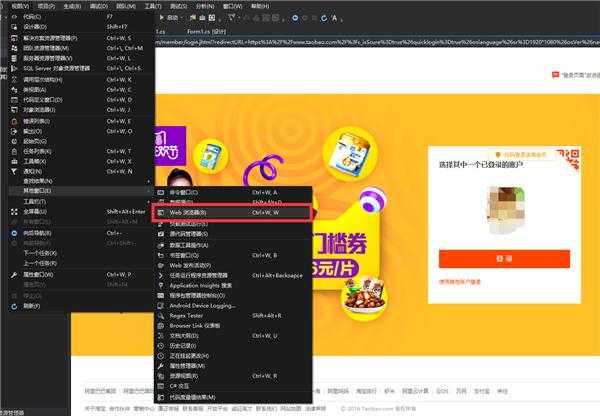This screenshot has width=600, height=416.
Task: Open the 项目(P) menu in menu bar
Action: 46,6
